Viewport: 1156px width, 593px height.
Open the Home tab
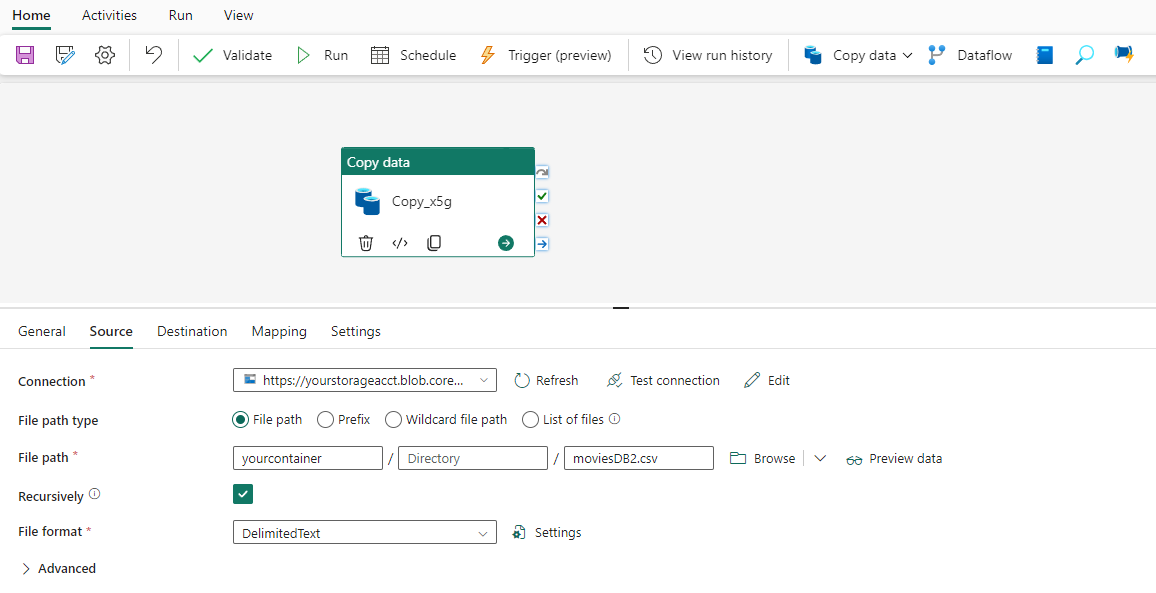[x=32, y=15]
